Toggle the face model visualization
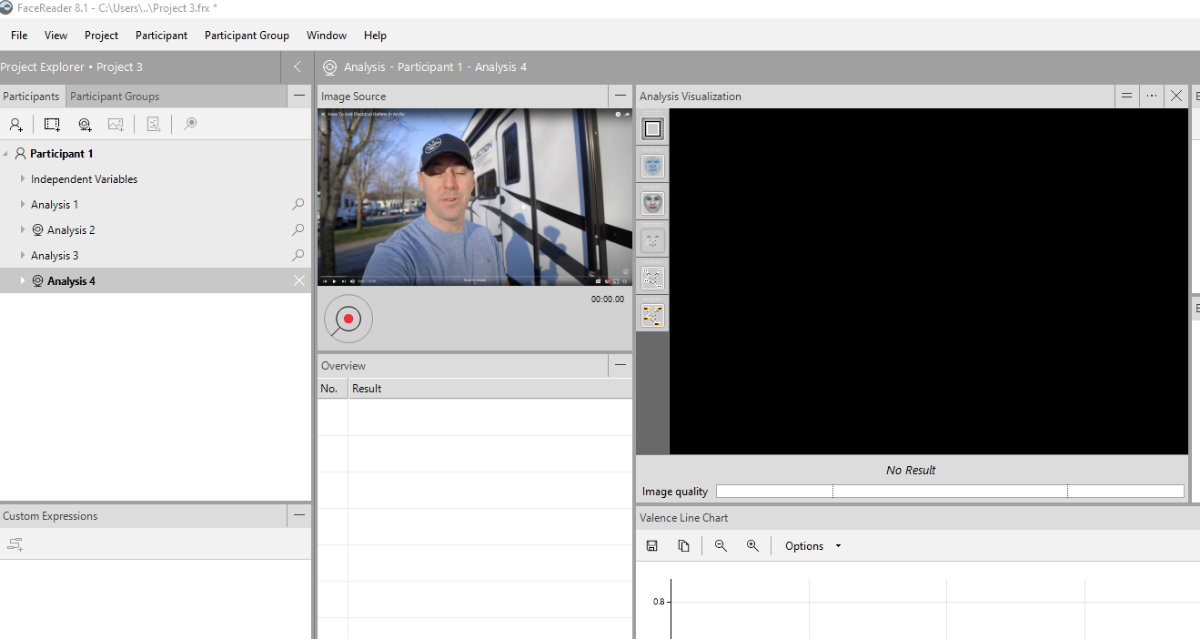The width and height of the screenshot is (1200, 639). pos(653,204)
